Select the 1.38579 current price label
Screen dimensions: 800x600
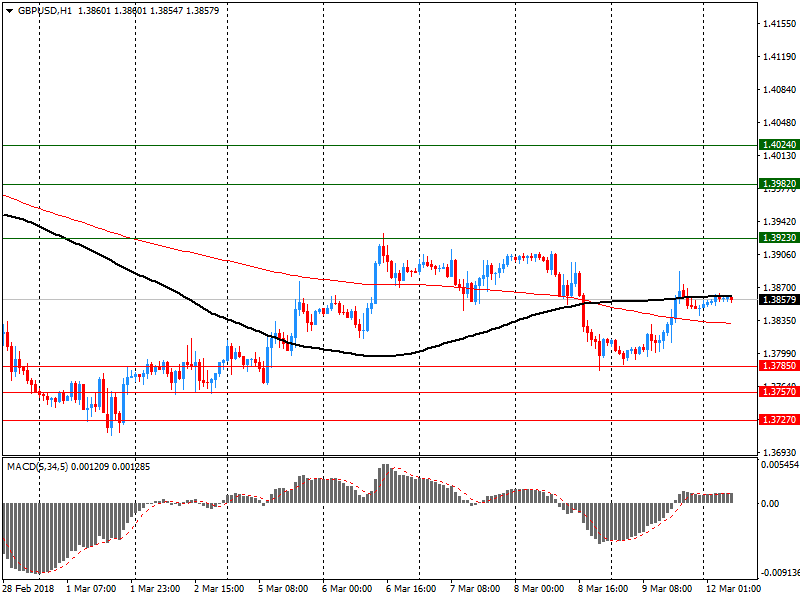(x=779, y=299)
